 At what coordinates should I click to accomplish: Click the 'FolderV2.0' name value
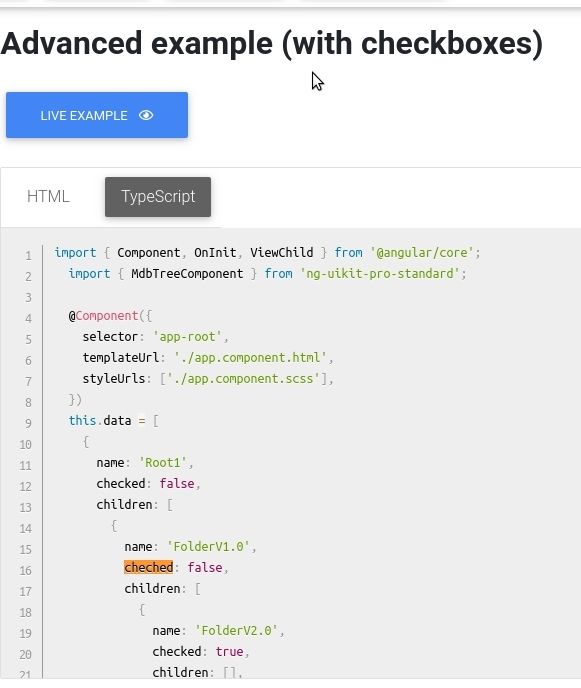[x=237, y=631]
